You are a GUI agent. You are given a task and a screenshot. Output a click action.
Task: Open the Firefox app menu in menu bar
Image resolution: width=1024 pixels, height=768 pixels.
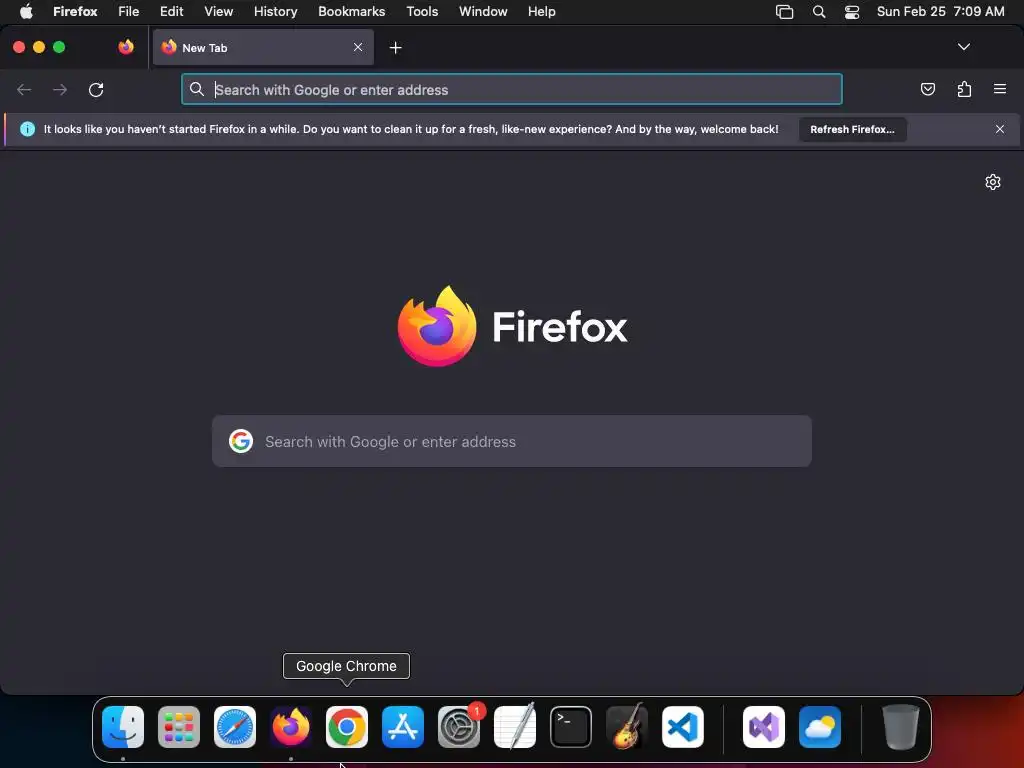pyautogui.click(x=75, y=11)
